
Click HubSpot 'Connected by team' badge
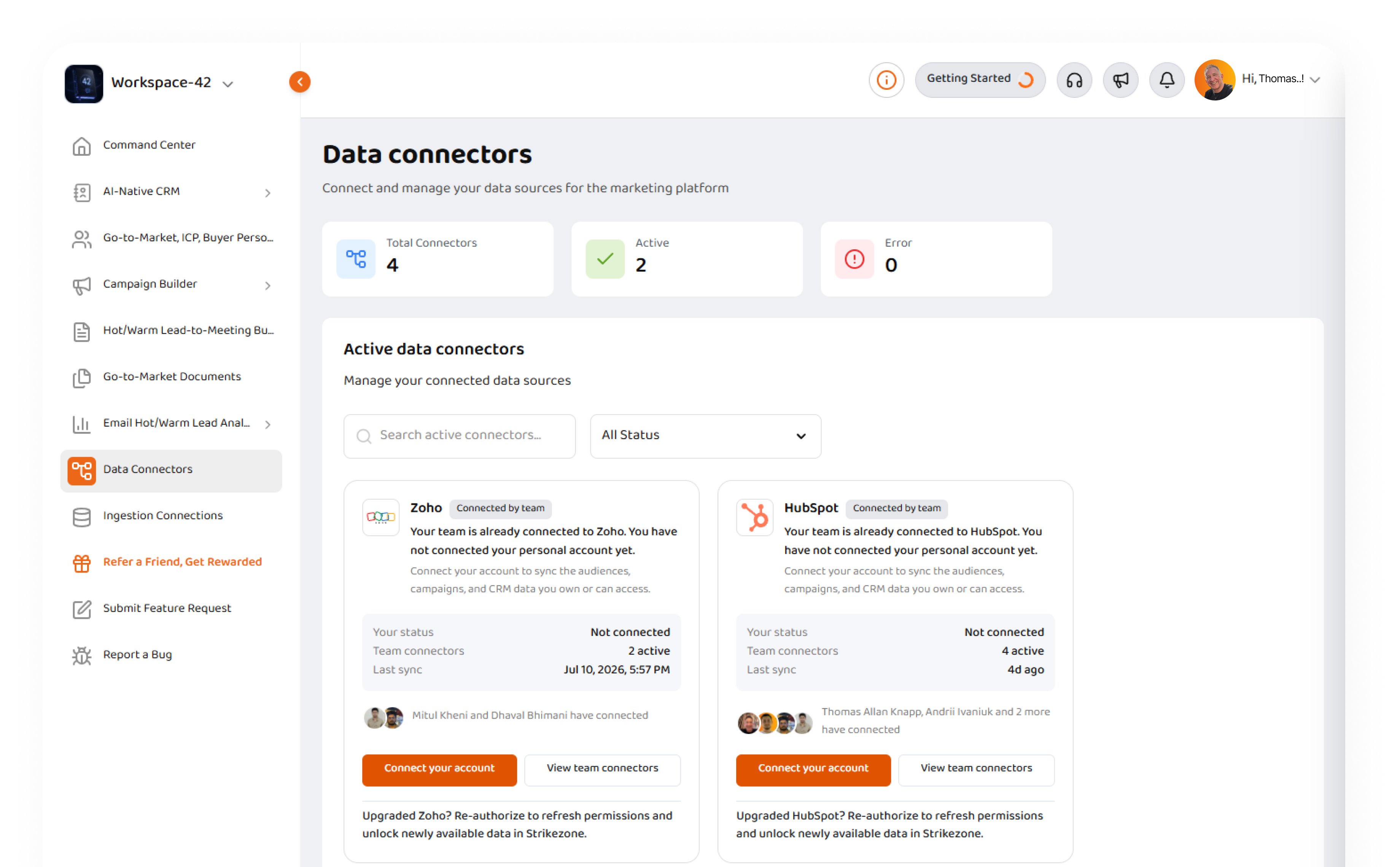click(x=897, y=508)
